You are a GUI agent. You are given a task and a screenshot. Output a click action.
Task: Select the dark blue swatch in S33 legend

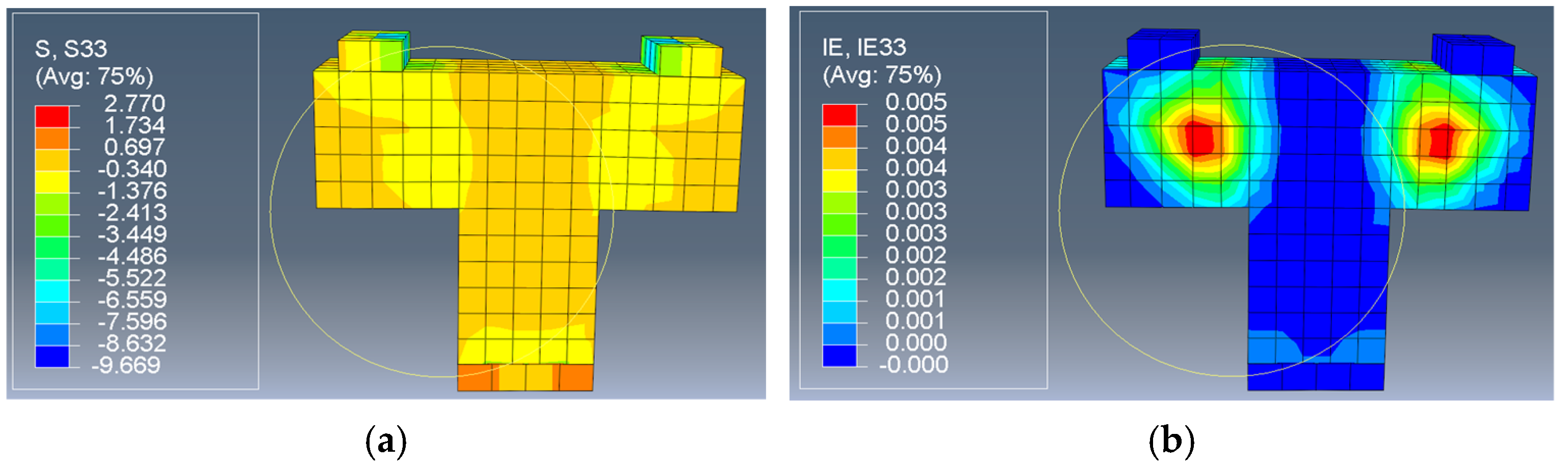click(x=51, y=356)
